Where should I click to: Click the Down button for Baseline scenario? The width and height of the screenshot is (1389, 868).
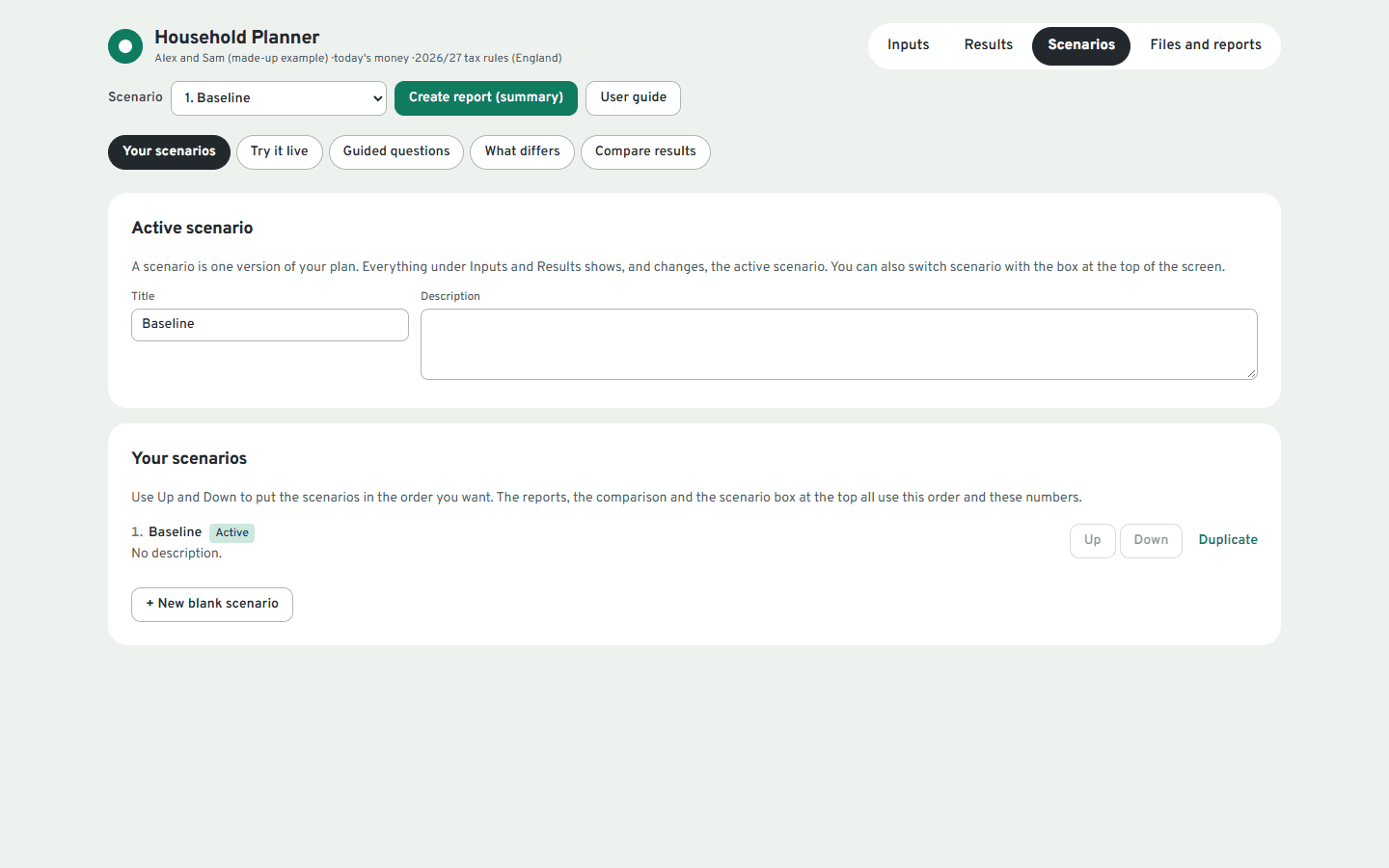click(1151, 541)
